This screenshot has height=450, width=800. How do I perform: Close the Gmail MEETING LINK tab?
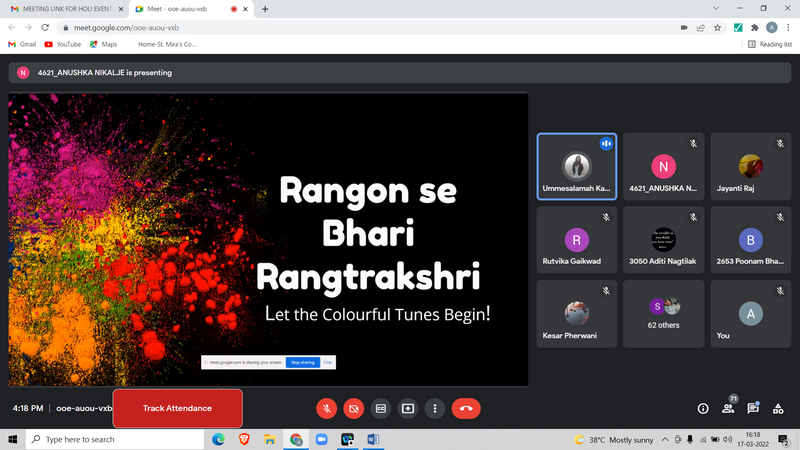[121, 9]
